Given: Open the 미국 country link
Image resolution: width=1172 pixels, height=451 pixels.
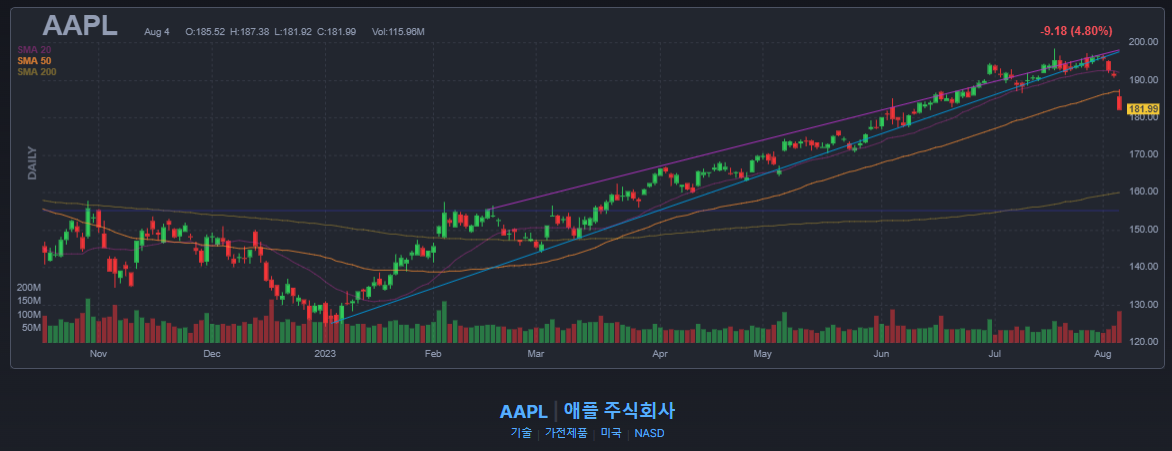Looking at the screenshot, I should click(x=611, y=433).
